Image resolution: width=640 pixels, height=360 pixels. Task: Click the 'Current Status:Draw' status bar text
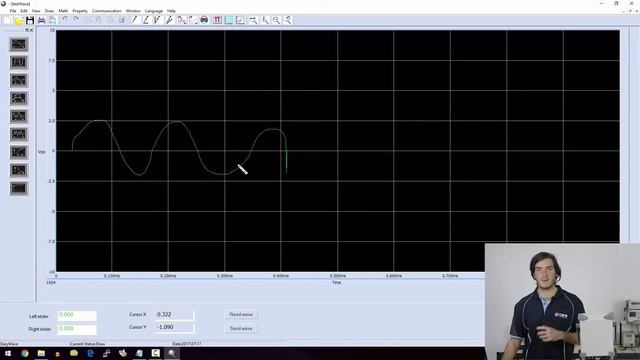tap(87, 344)
